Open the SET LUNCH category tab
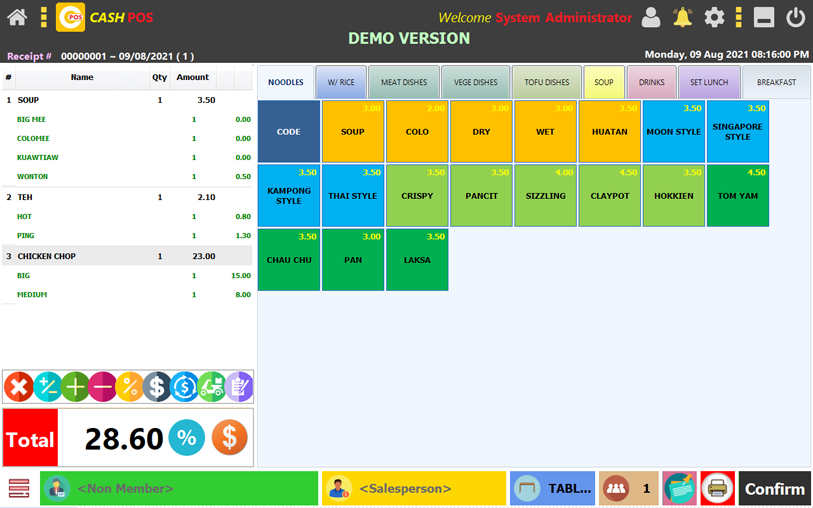Image resolution: width=813 pixels, height=508 pixels. point(709,82)
